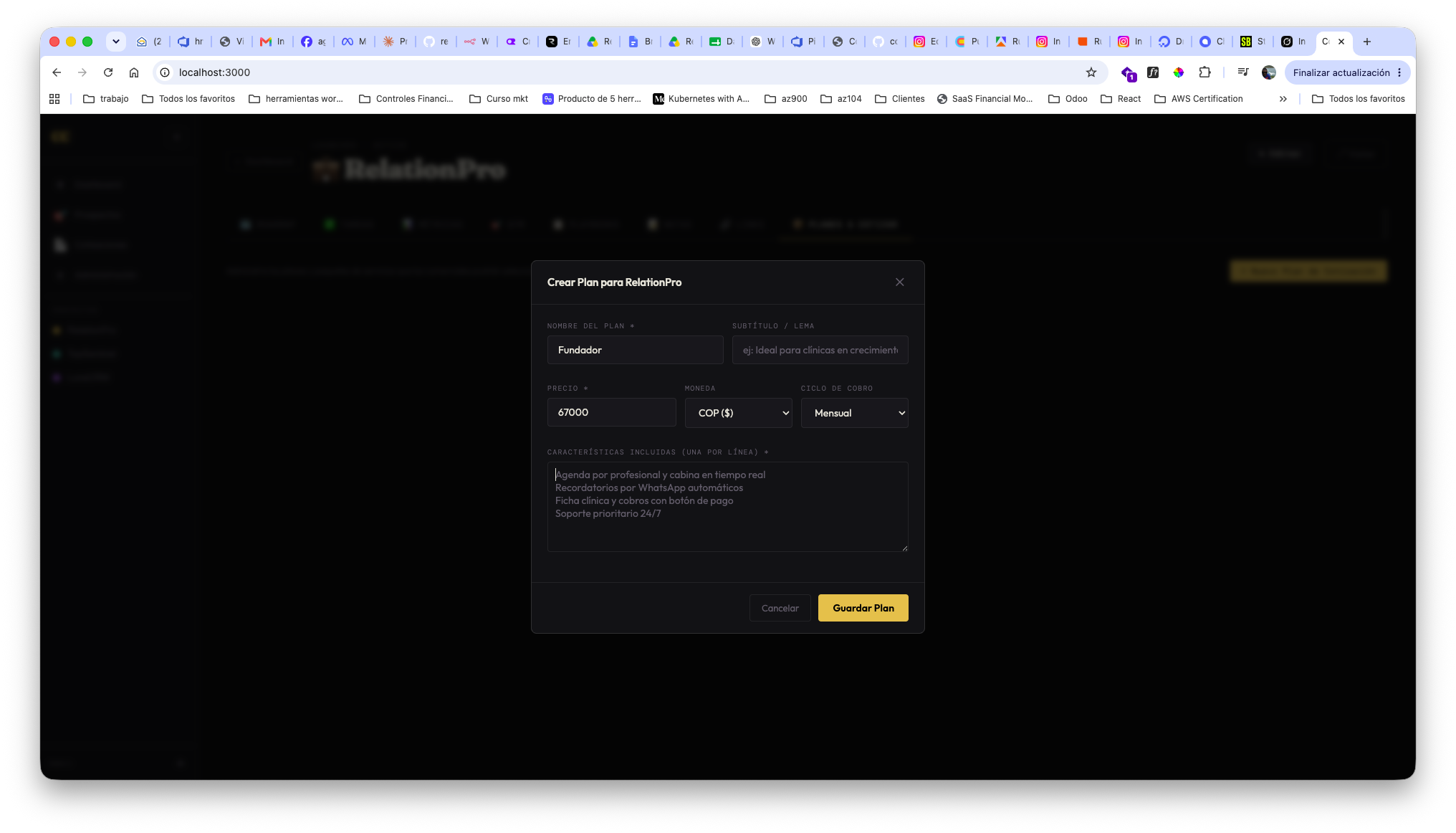Save the plan with Guardar Plan
1456x833 pixels.
pos(863,608)
